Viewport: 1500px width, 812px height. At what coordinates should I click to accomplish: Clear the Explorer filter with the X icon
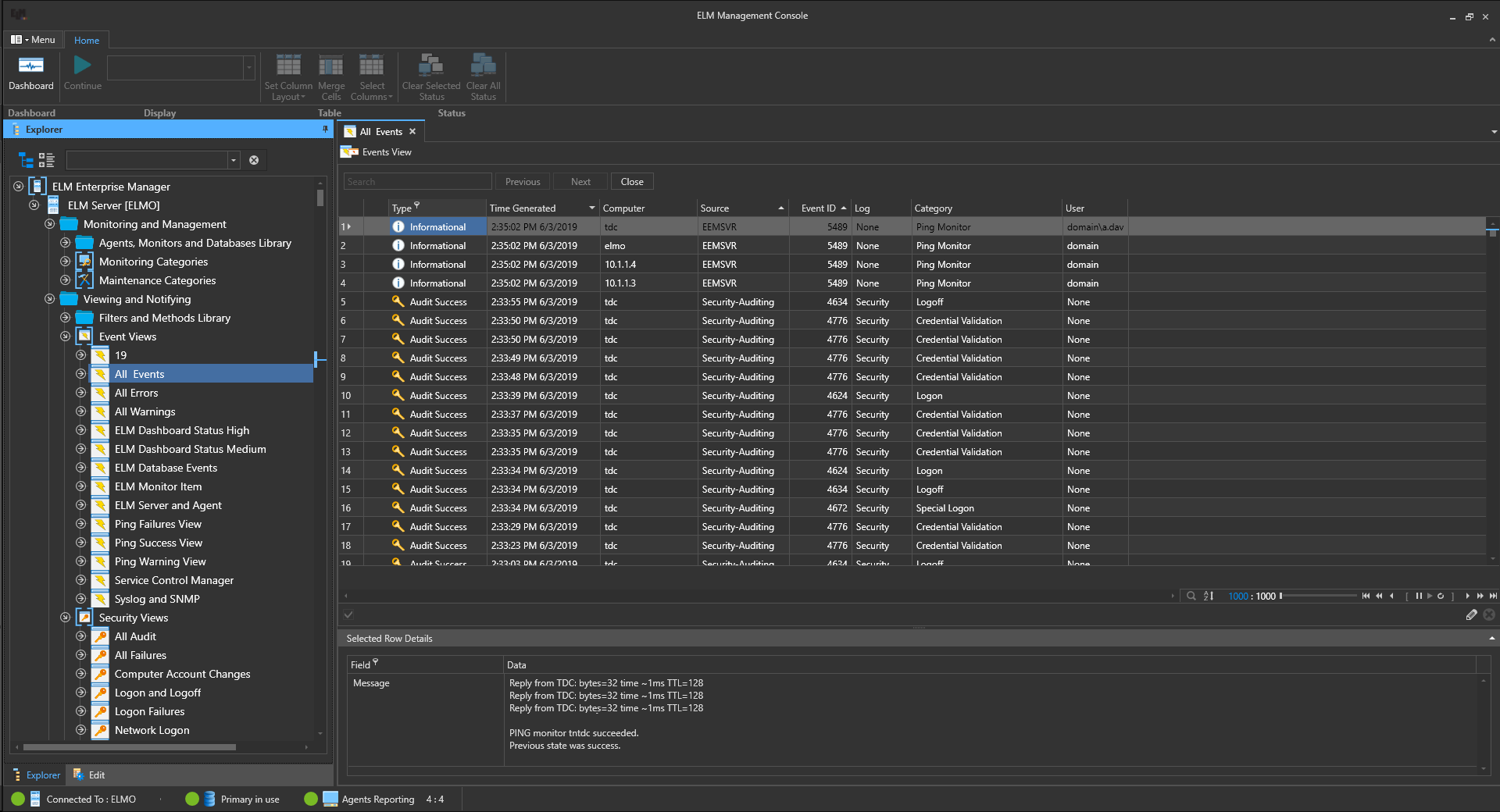(x=254, y=160)
